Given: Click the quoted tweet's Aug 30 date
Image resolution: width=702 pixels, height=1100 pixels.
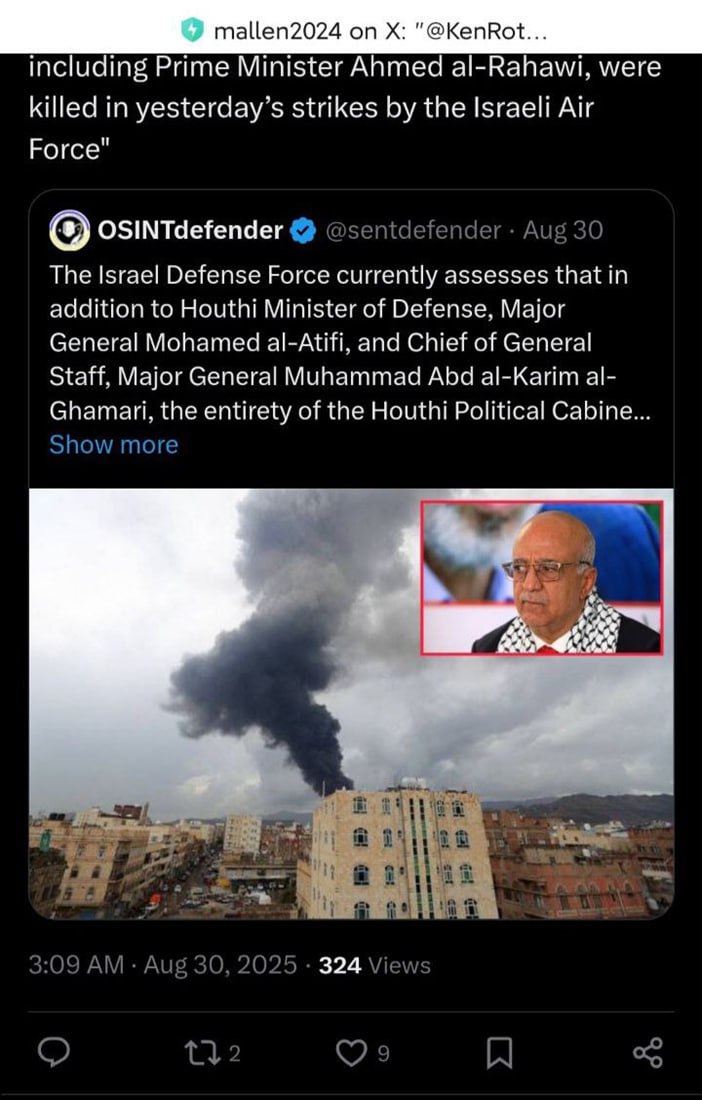Looking at the screenshot, I should coord(563,231).
